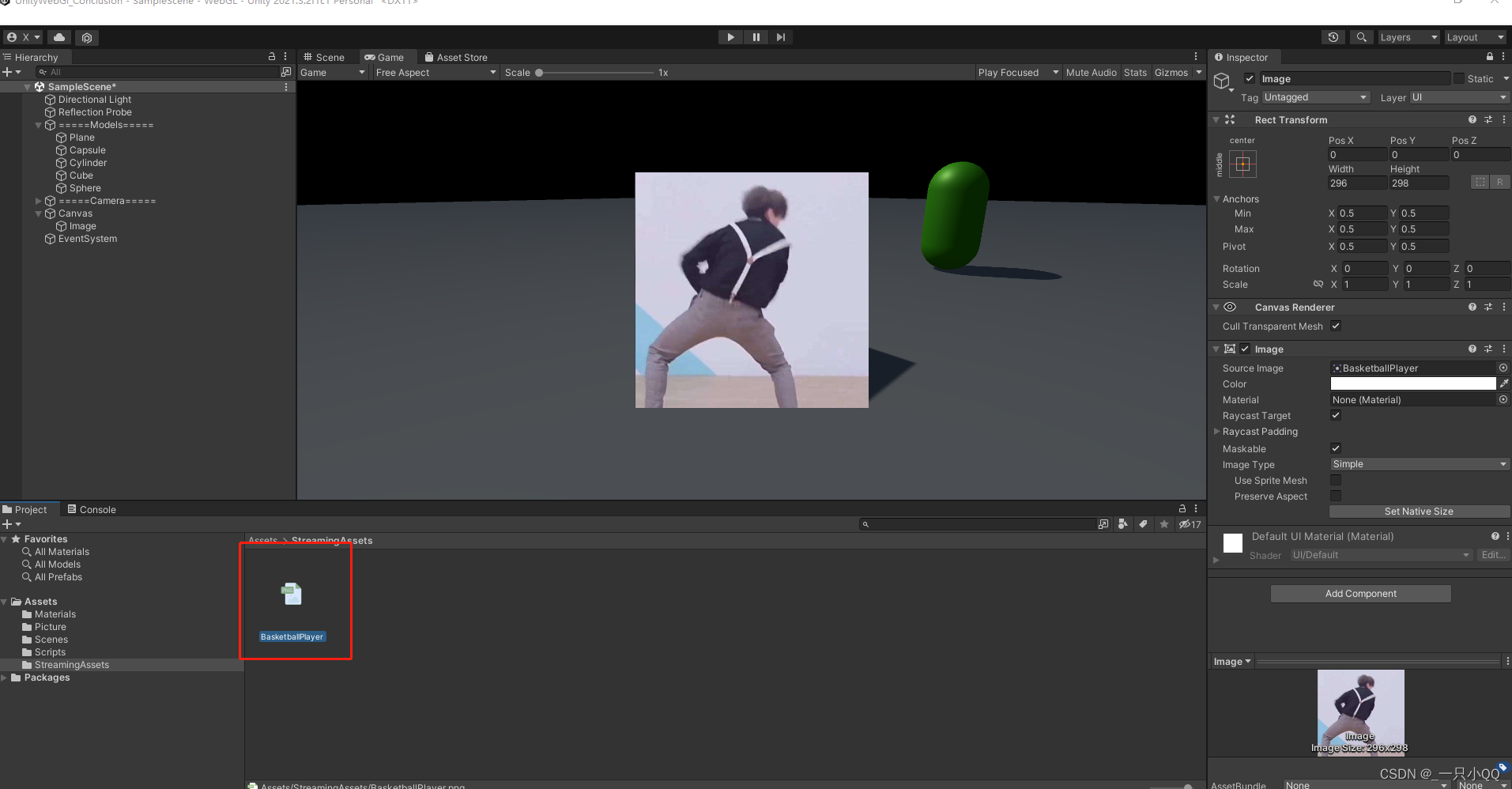
Task: Click the Add Component button
Action: click(x=1360, y=593)
